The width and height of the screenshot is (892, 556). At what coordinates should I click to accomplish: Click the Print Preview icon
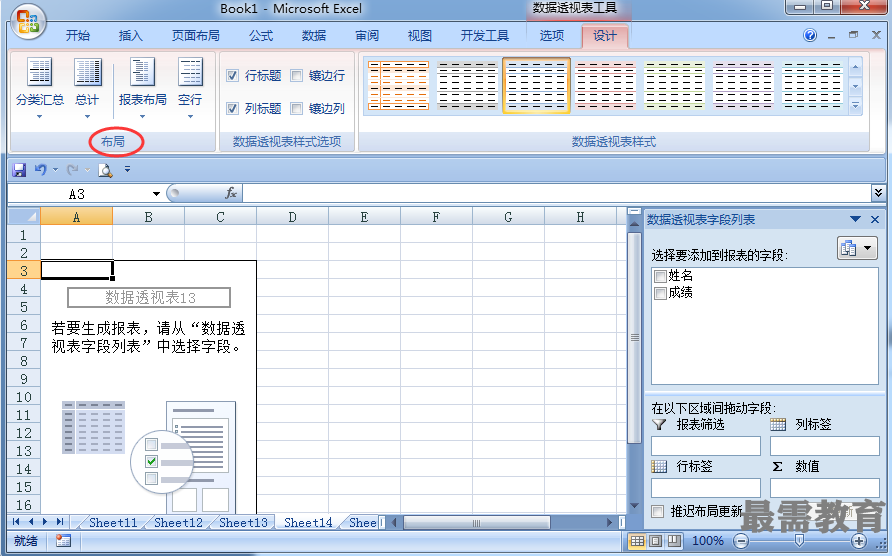point(105,170)
